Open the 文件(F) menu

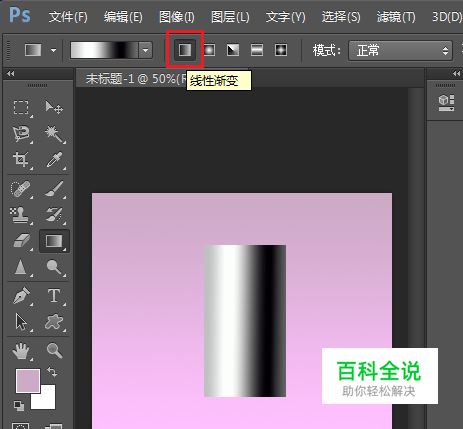[x=68, y=17]
